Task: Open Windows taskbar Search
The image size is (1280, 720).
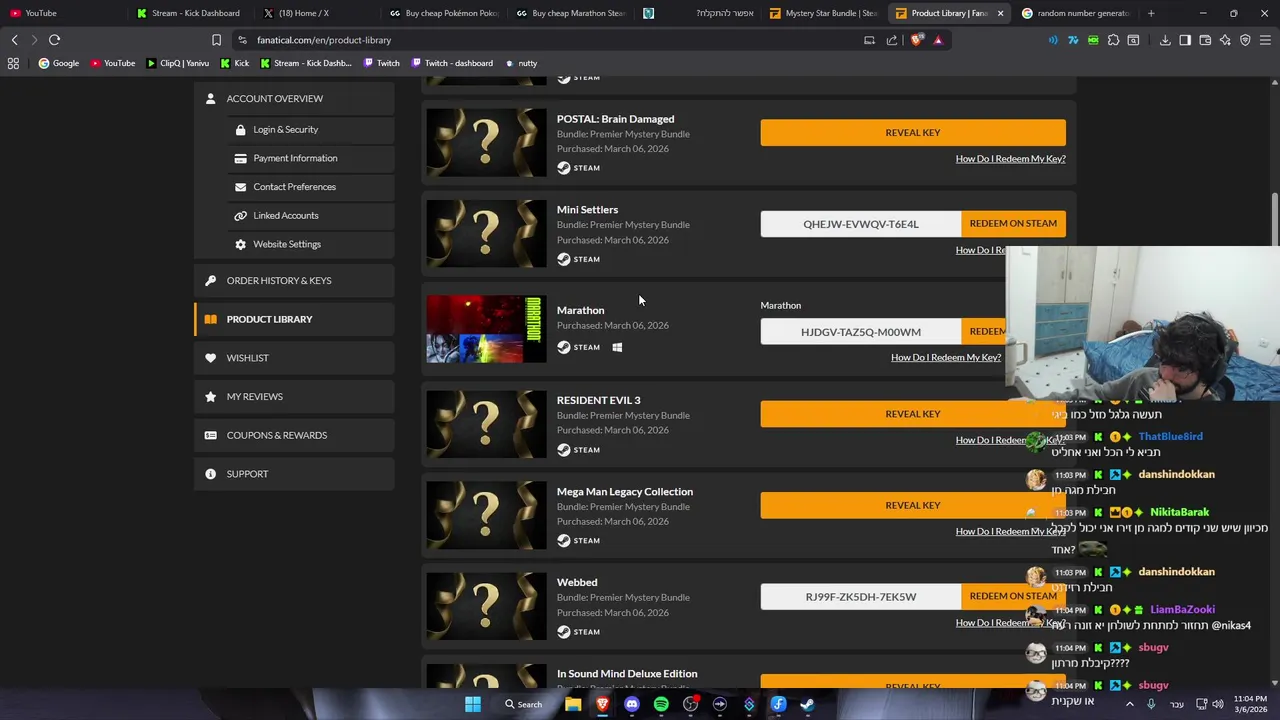Action: tap(523, 704)
